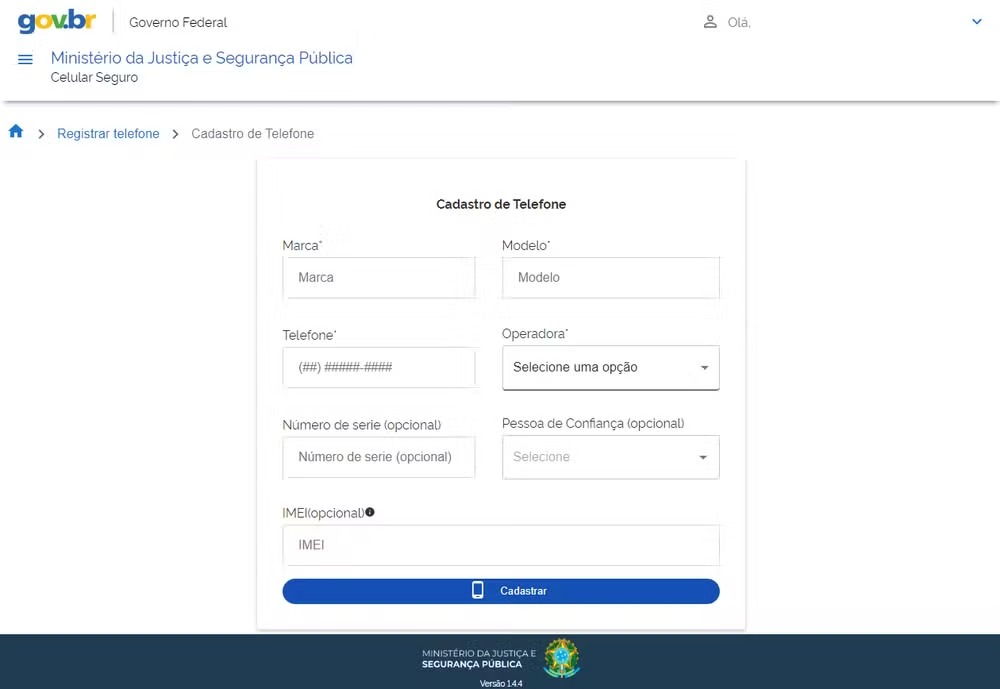Click the gov.br logo
Screen dimensions: 1000x689
click(x=56, y=21)
